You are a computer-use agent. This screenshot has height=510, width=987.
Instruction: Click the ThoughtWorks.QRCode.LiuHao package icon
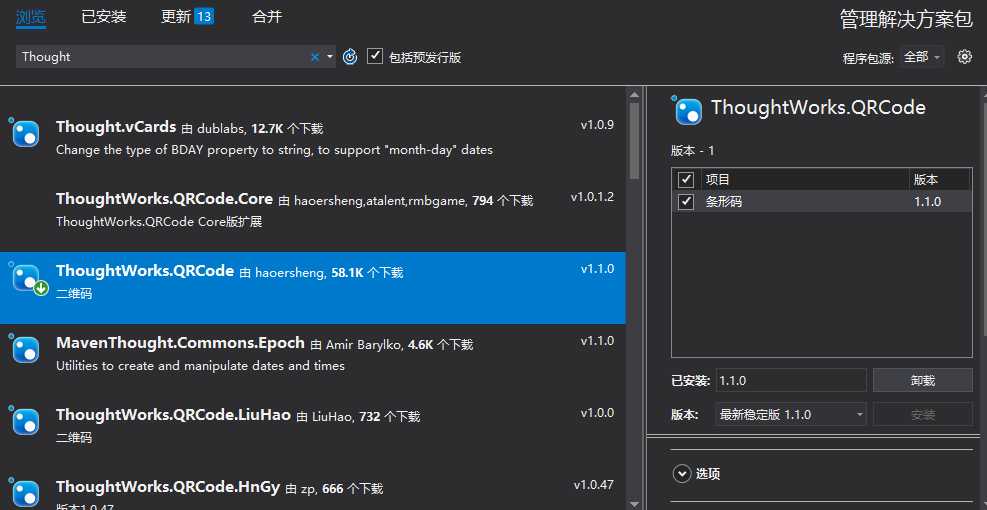[26, 421]
